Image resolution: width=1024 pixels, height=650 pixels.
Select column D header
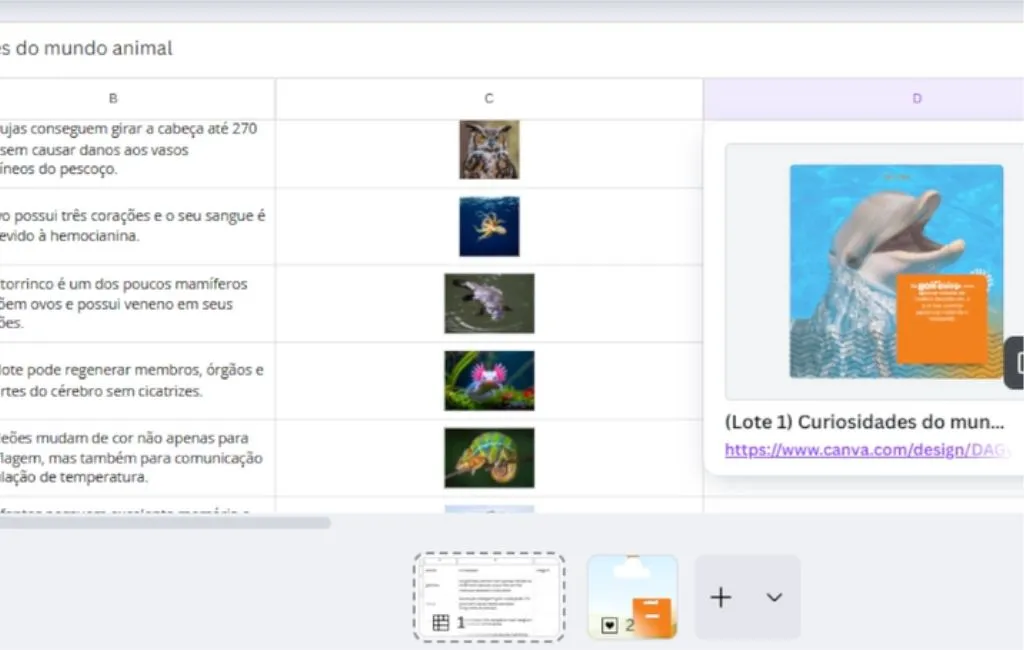pos(916,98)
